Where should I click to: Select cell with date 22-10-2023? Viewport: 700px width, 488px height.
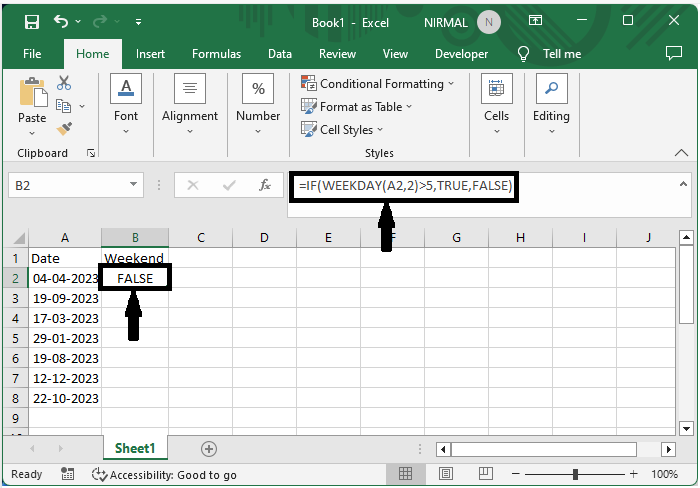tap(65, 398)
